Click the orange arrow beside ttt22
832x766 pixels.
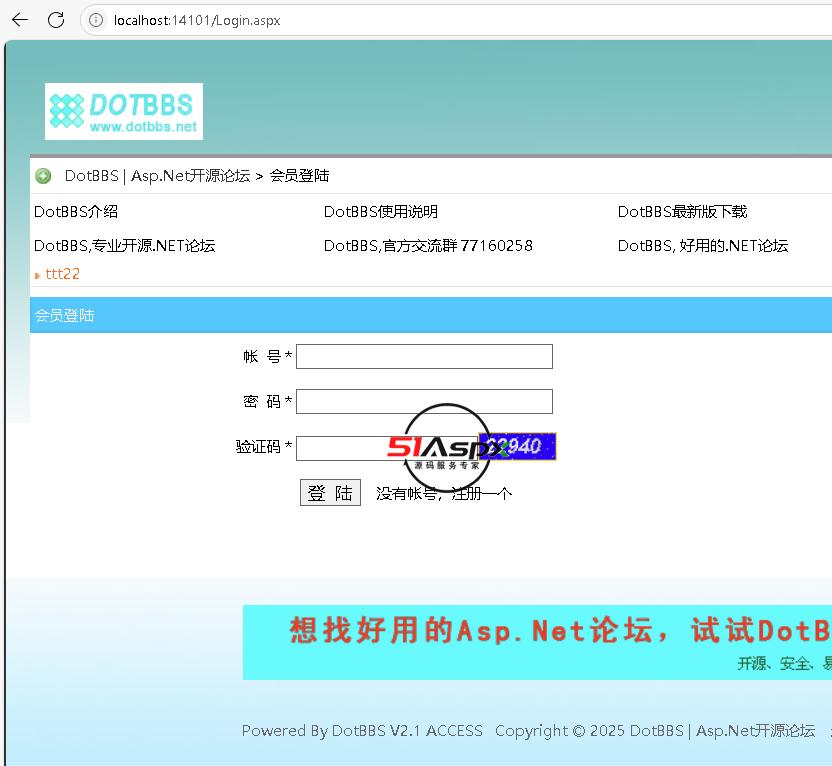coord(37,275)
